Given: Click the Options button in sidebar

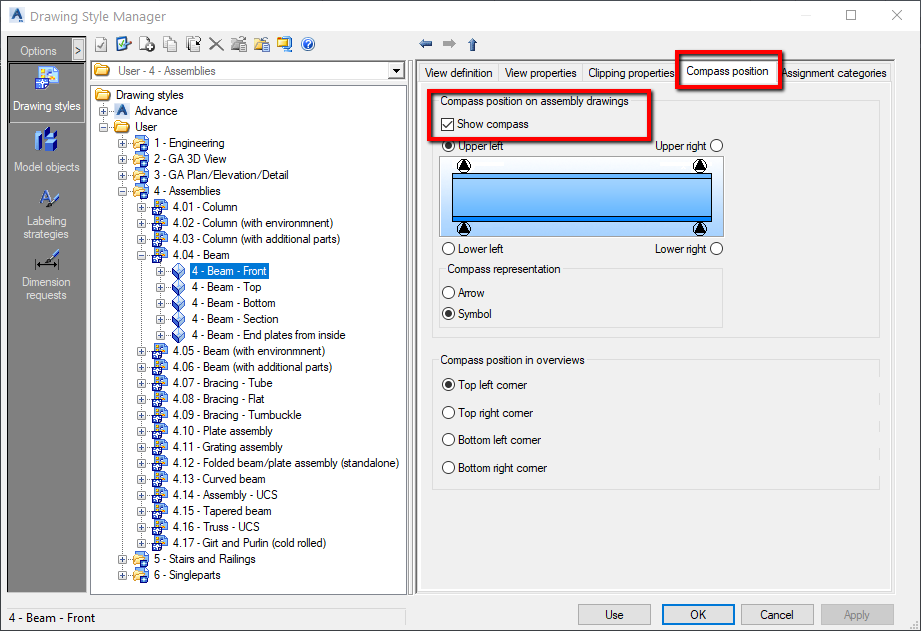Looking at the screenshot, I should click(x=39, y=51).
